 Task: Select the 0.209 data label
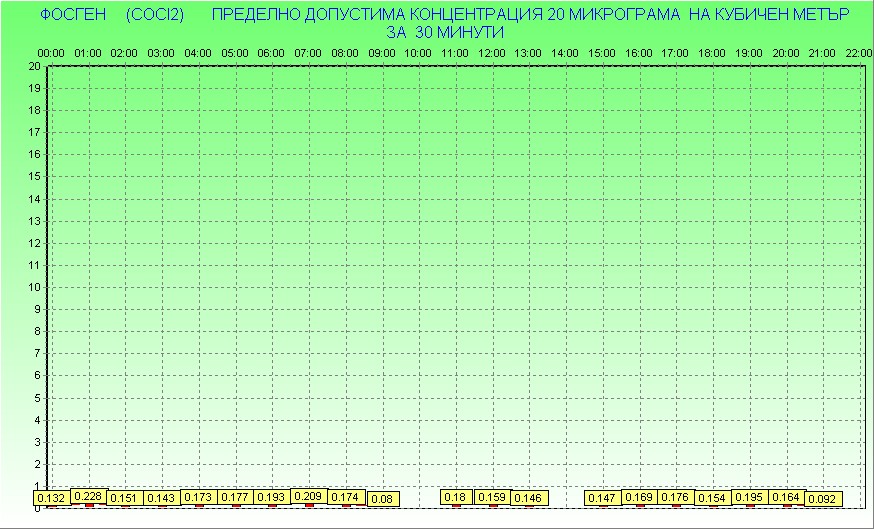click(x=309, y=496)
